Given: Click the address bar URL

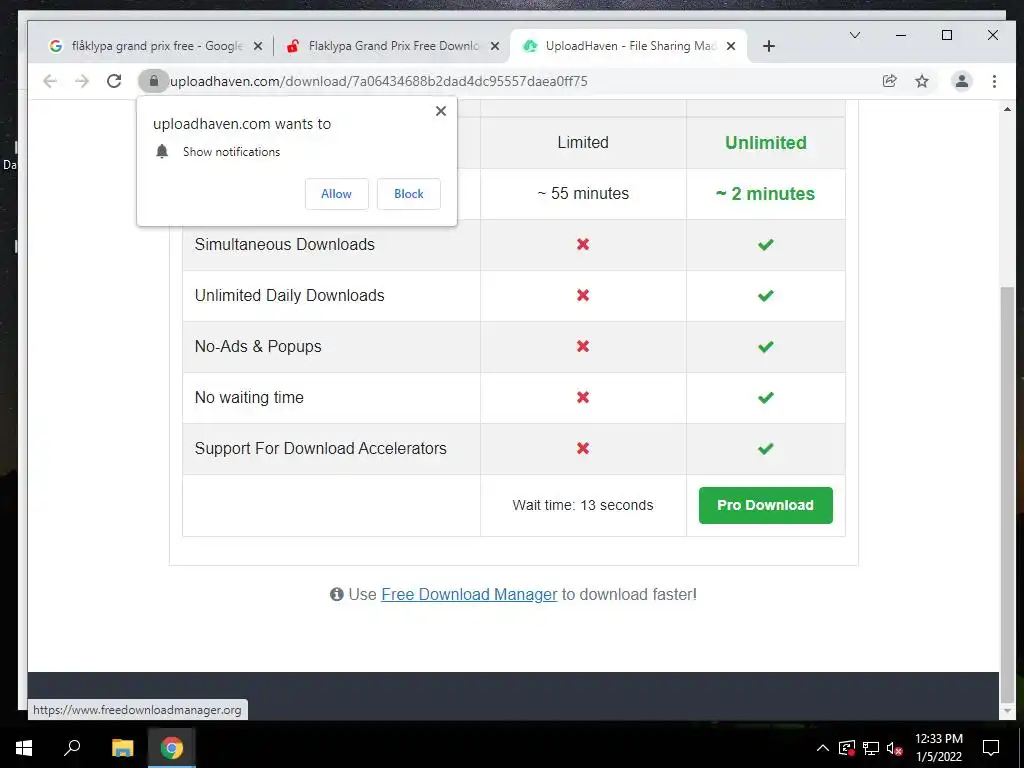Looking at the screenshot, I should (x=379, y=81).
